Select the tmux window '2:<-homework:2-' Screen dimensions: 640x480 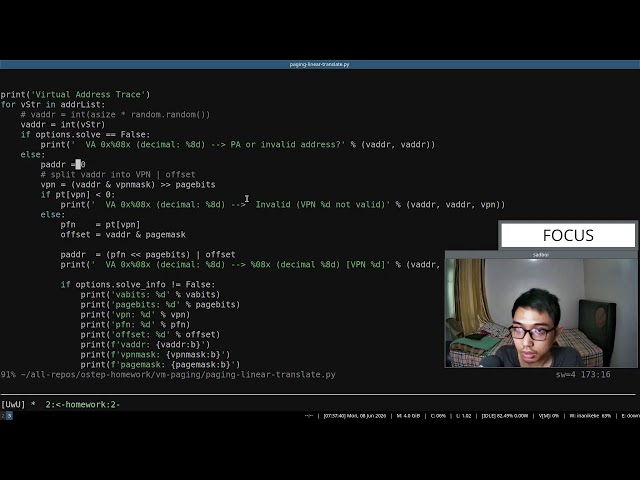[x=82, y=404]
